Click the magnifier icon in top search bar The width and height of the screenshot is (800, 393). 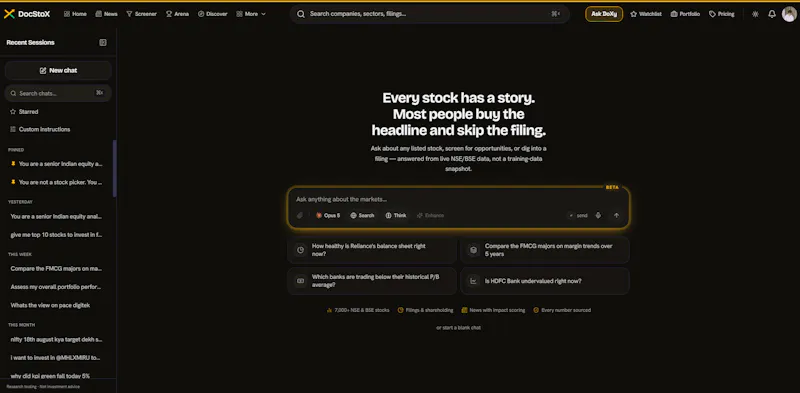301,14
